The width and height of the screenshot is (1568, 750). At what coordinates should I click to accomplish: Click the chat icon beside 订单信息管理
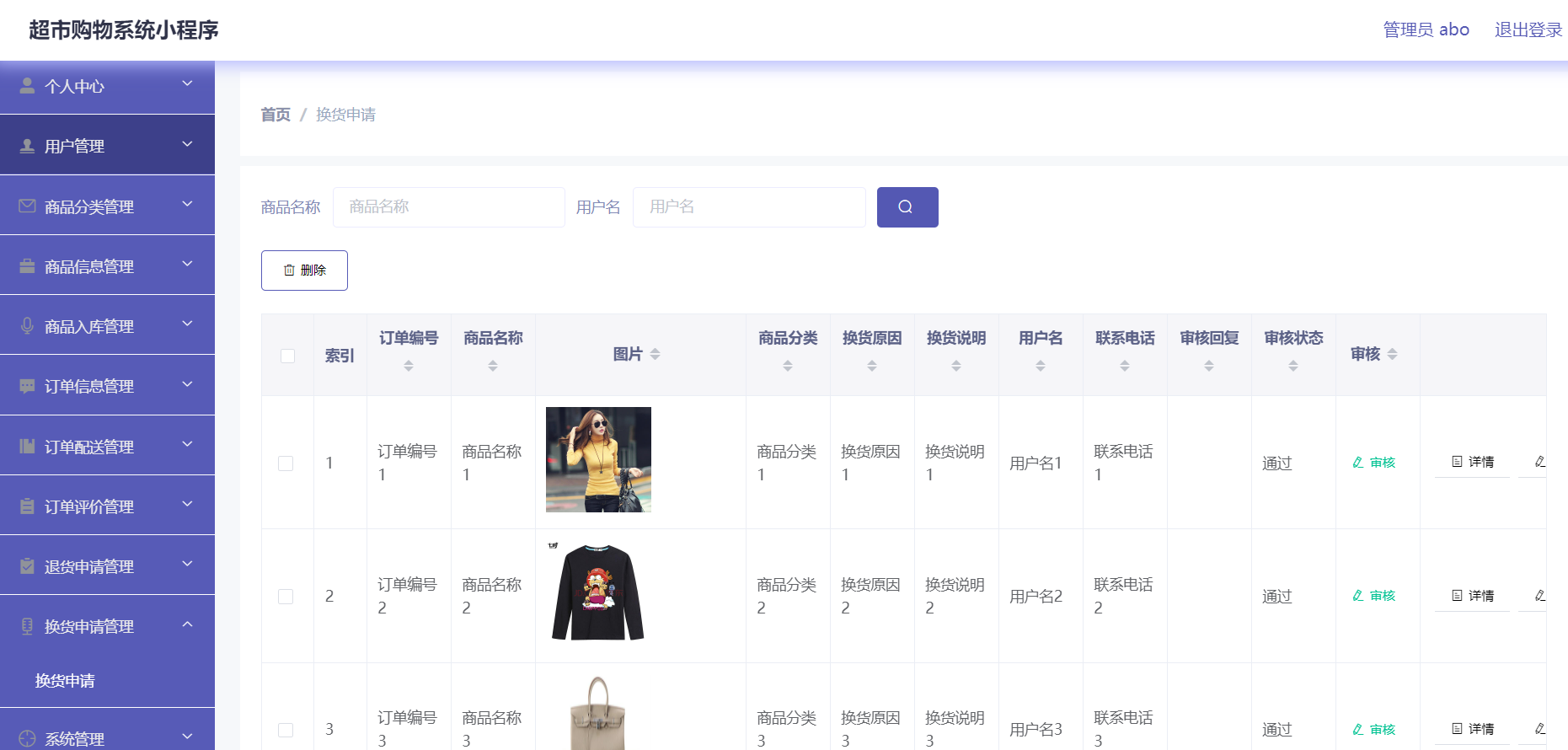[27, 386]
